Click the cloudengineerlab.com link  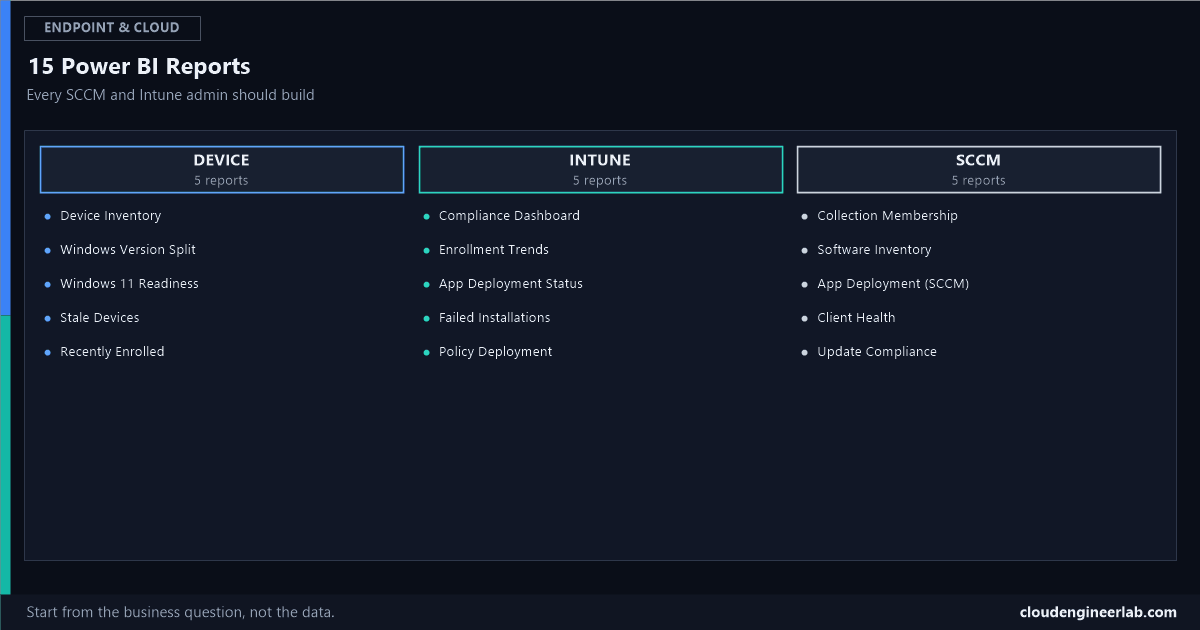pyautogui.click(x=1098, y=612)
